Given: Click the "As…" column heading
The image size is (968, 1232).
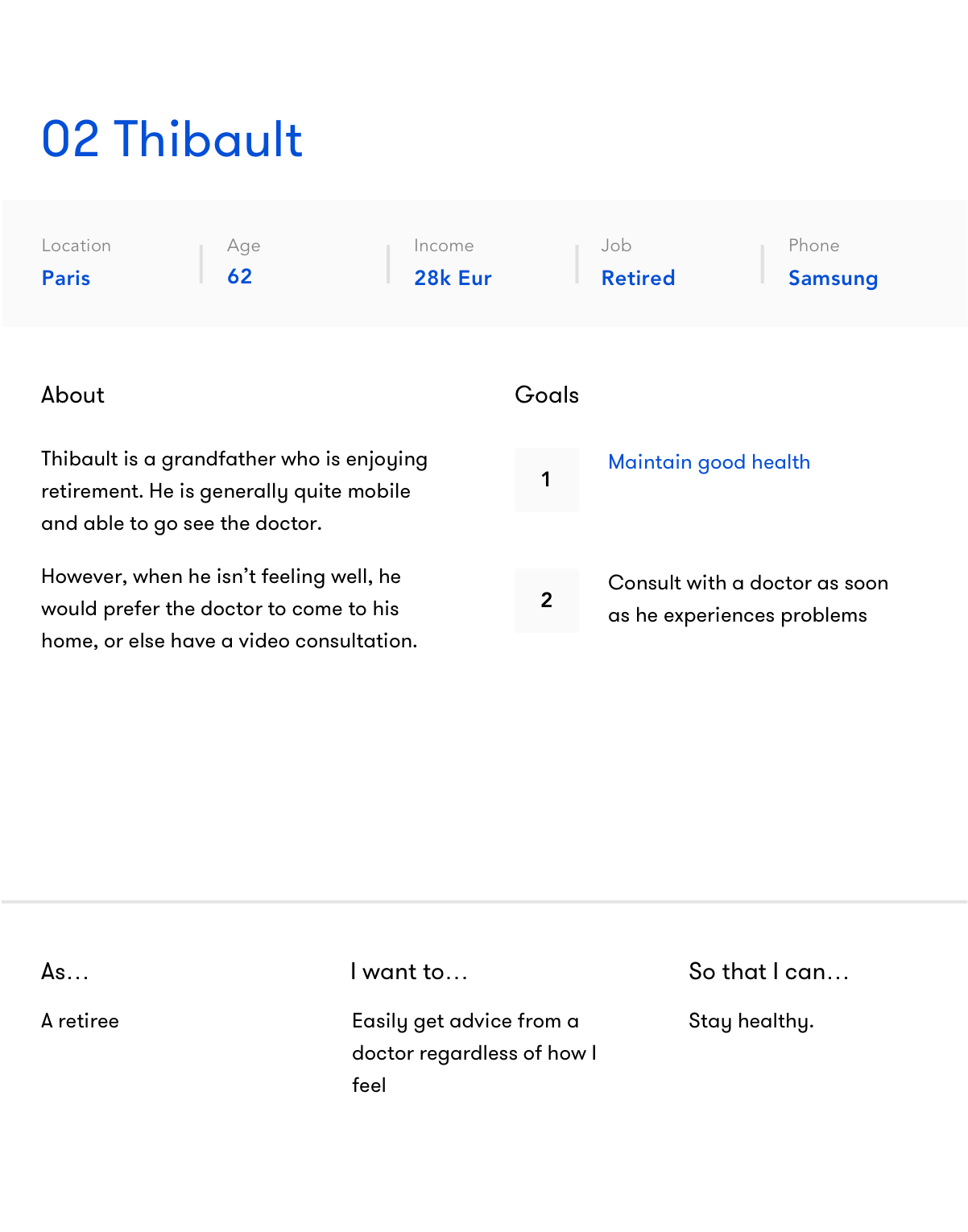Looking at the screenshot, I should [x=65, y=972].
